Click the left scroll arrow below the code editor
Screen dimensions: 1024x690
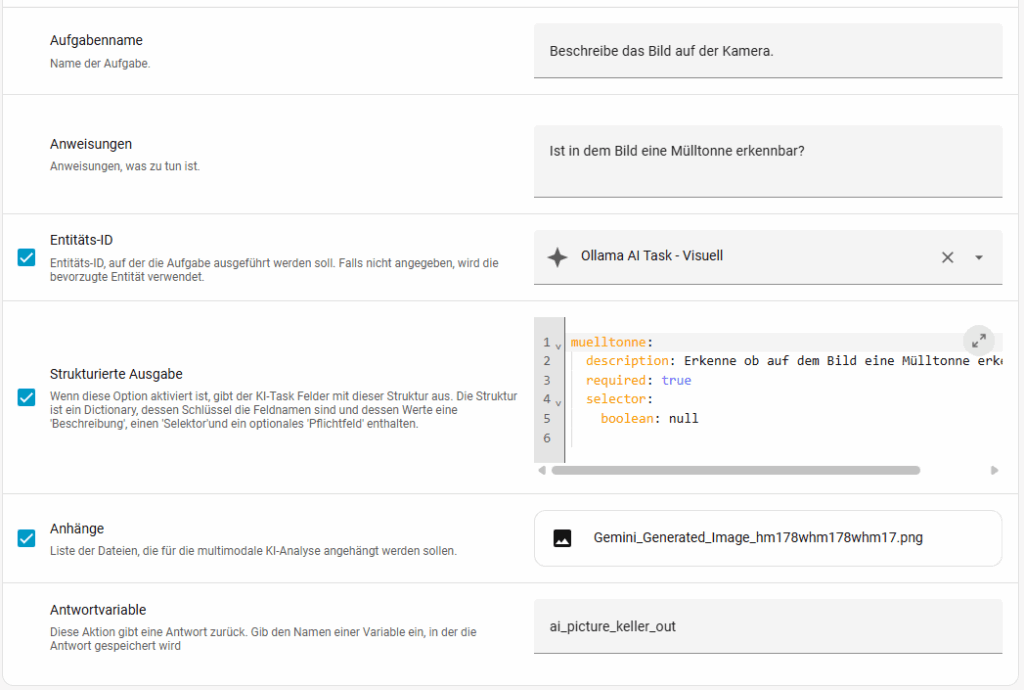tap(542, 470)
